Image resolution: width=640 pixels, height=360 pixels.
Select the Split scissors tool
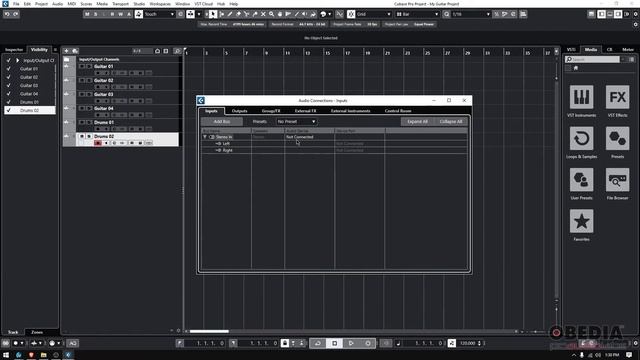point(247,14)
